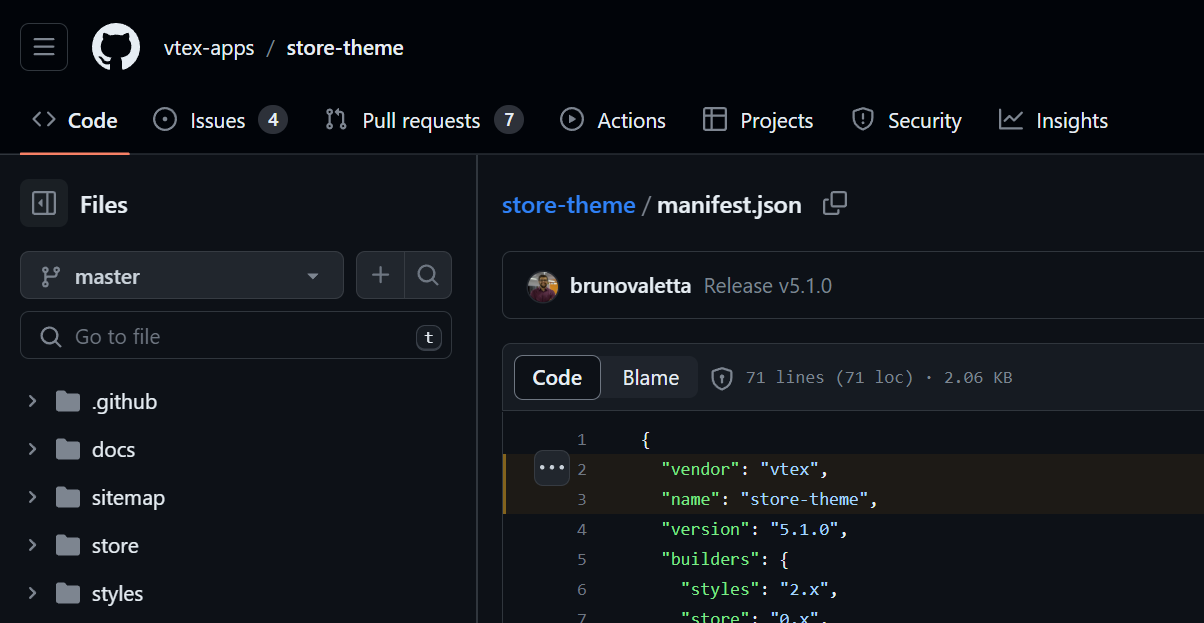Viewport: 1204px width, 623px height.
Task: Collapse the Files side panel icon
Action: pyautogui.click(x=44, y=204)
